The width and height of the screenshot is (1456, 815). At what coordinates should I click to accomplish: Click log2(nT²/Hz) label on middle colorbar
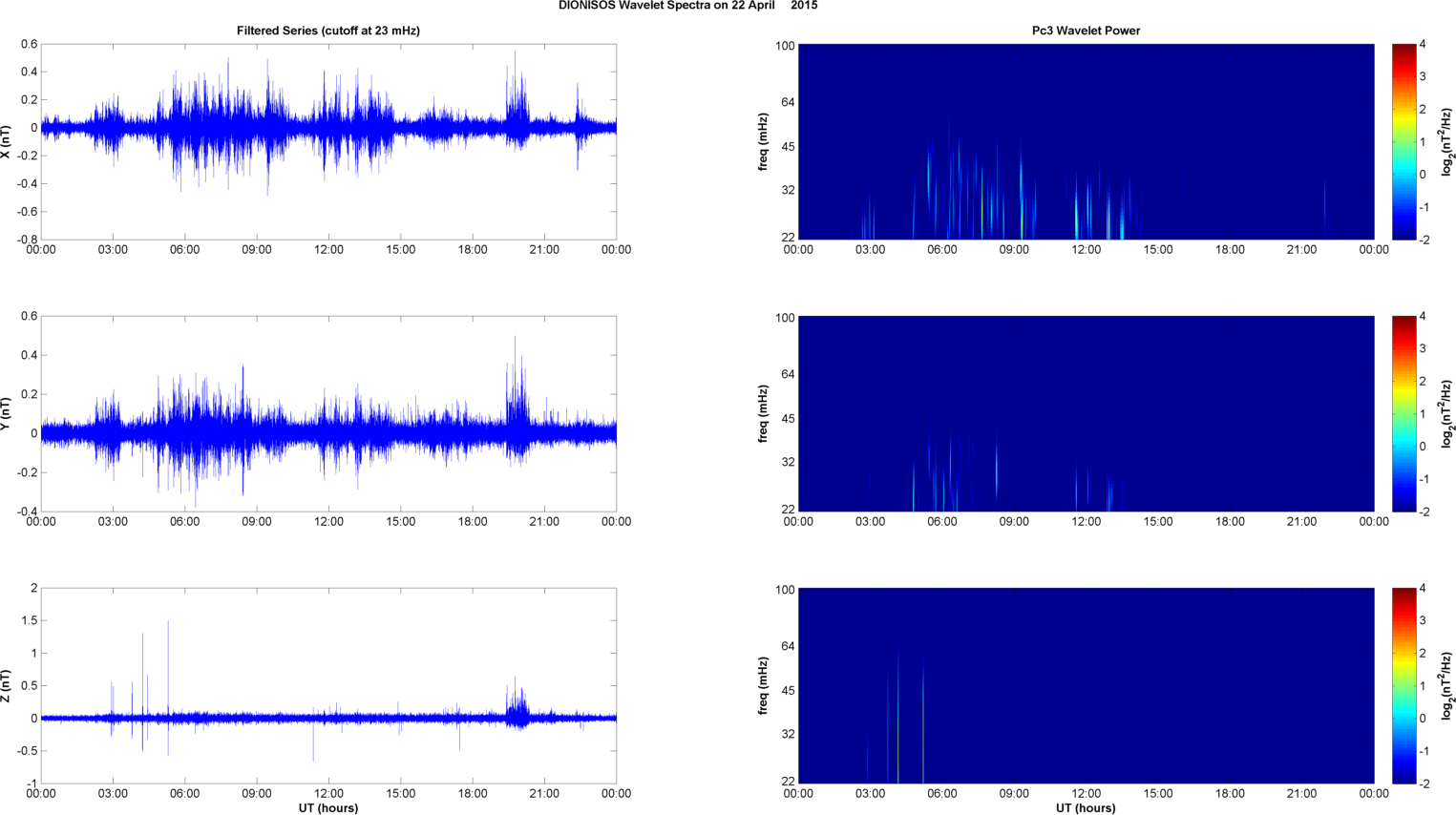pyautogui.click(x=1447, y=413)
